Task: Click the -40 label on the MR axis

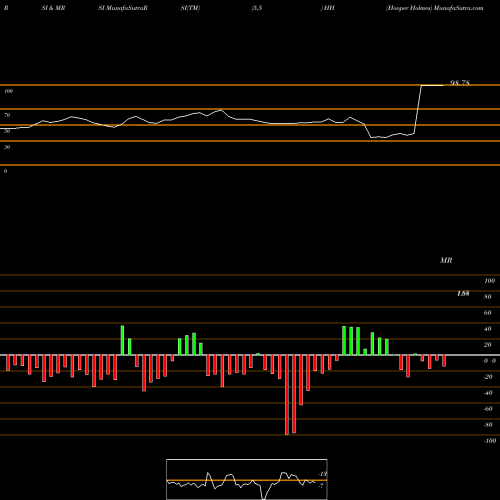Action: tap(488, 393)
